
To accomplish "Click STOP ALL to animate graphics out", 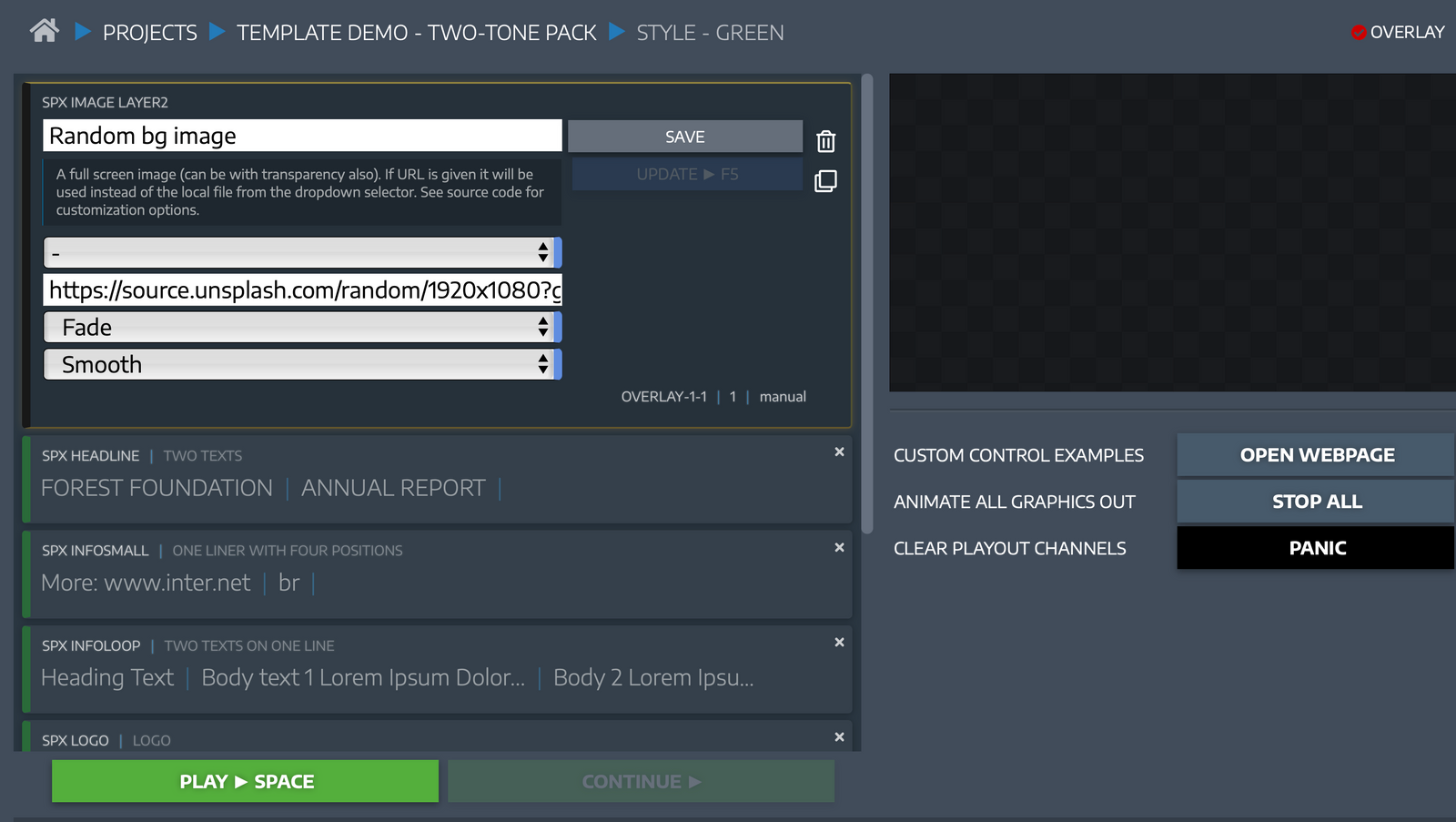I will click(1316, 502).
